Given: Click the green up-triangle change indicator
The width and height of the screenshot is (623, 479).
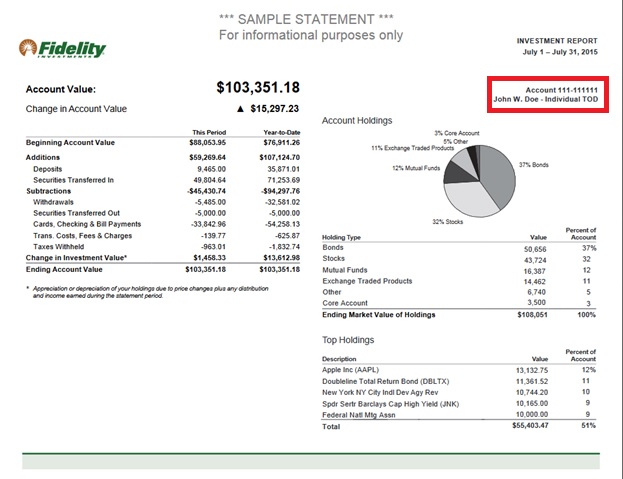Looking at the screenshot, I should coord(239,109).
